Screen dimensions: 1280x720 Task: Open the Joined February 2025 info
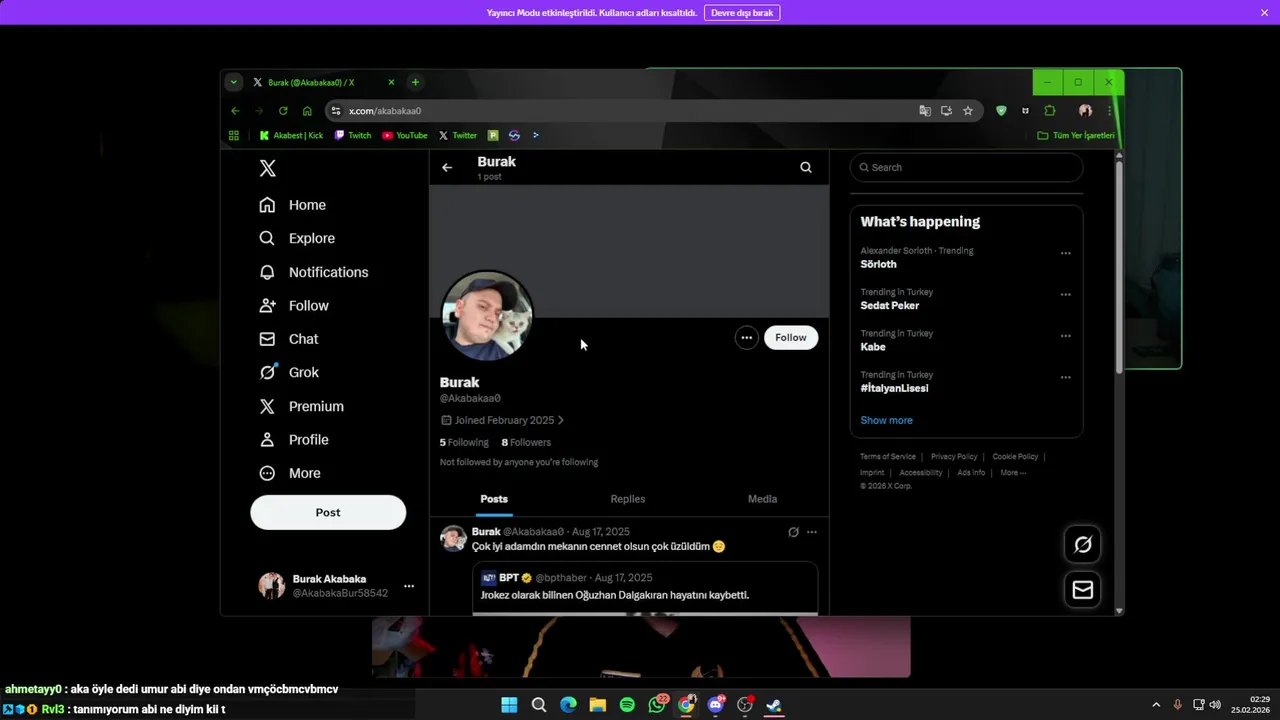(x=502, y=420)
